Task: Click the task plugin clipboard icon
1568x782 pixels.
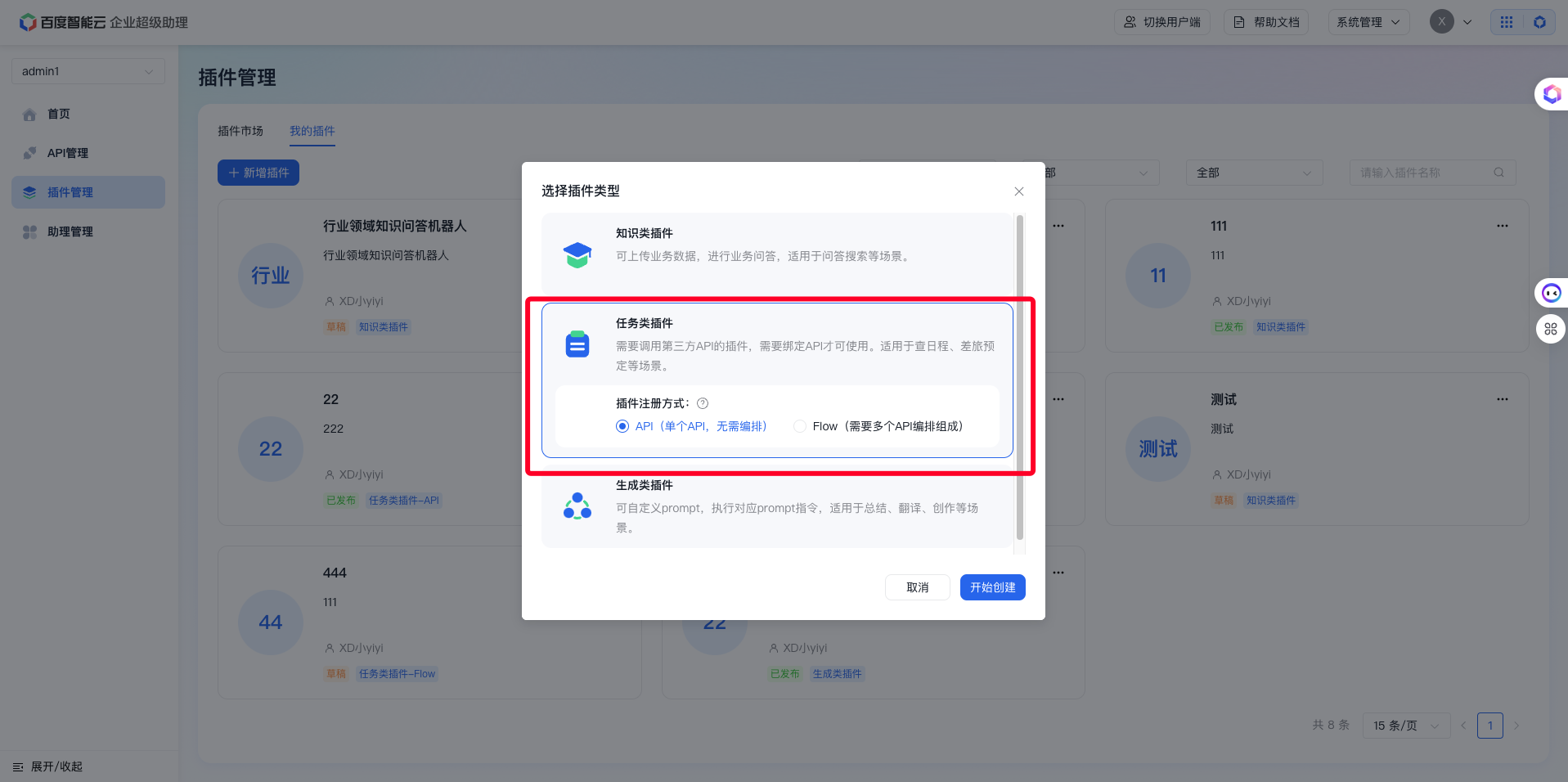Action: tap(577, 344)
